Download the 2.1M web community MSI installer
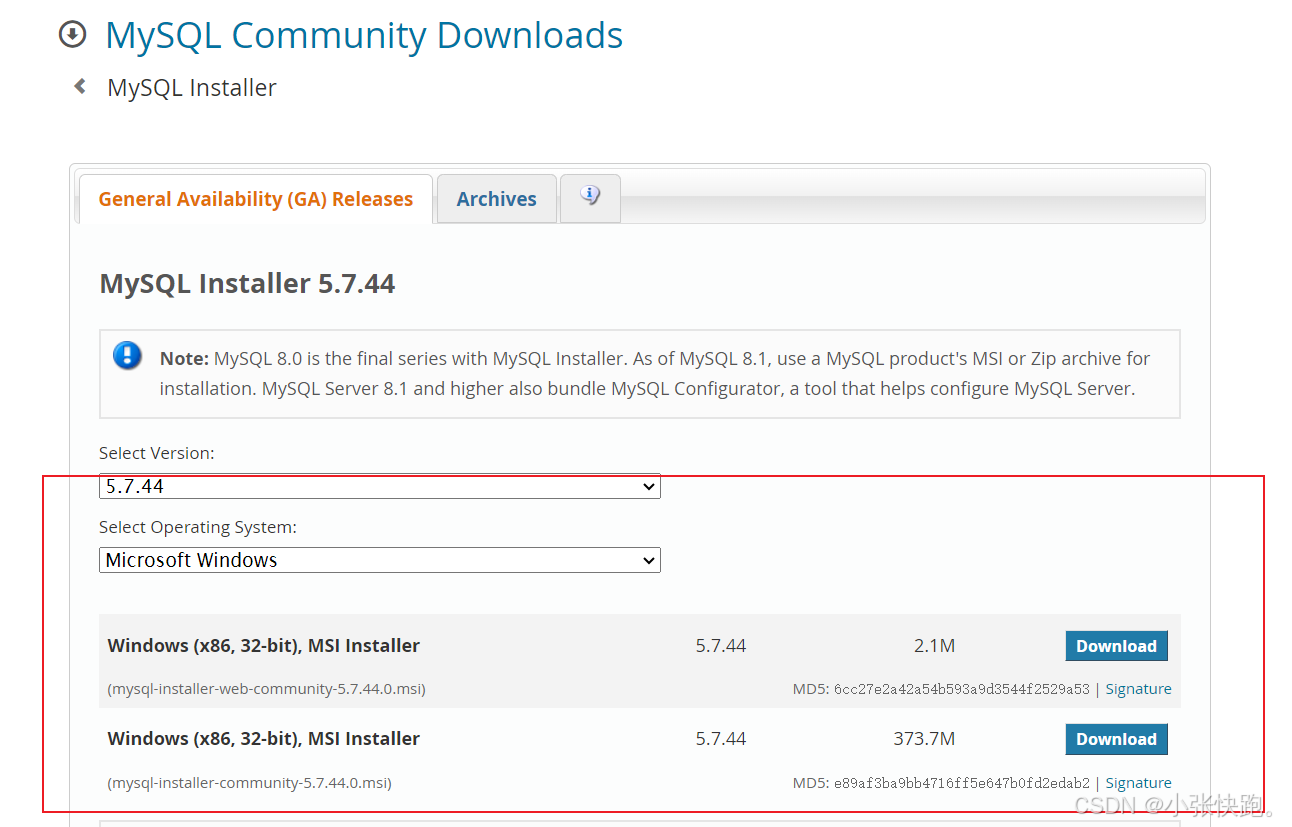The height and width of the screenshot is (827, 1292). [1116, 646]
